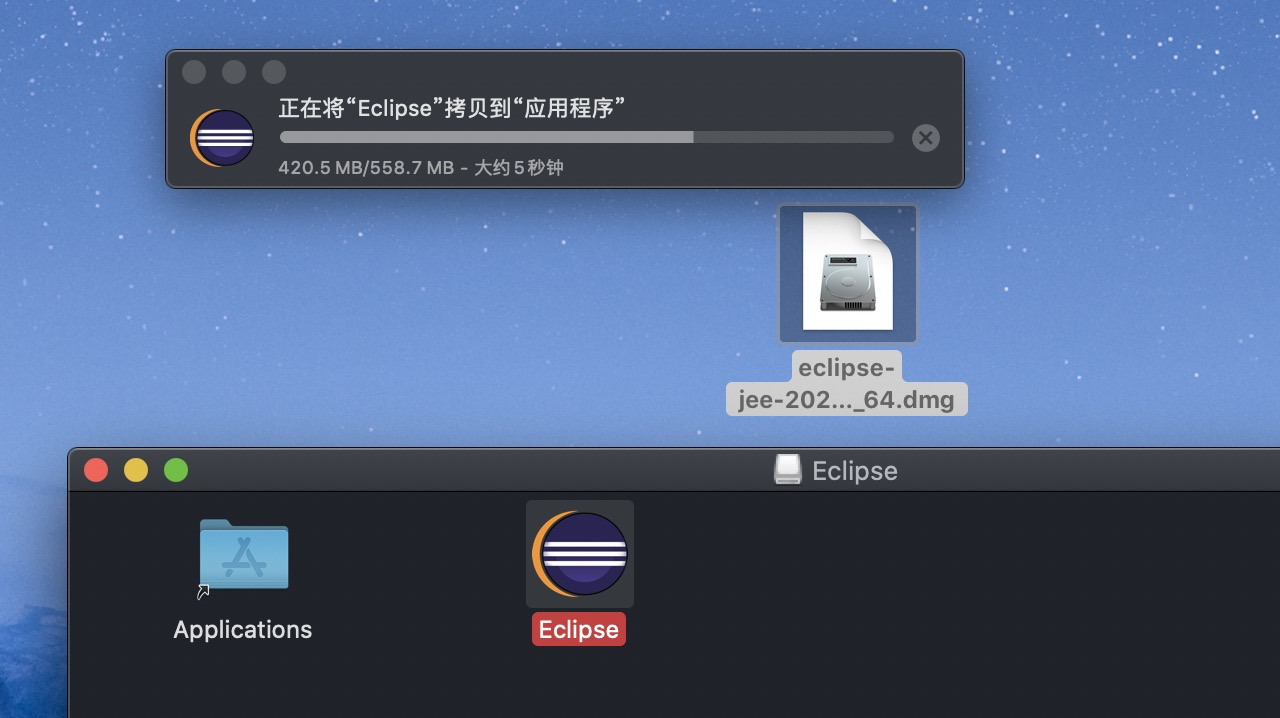Viewport: 1280px width, 718px height.
Task: Click the Applications folder label
Action: point(243,630)
